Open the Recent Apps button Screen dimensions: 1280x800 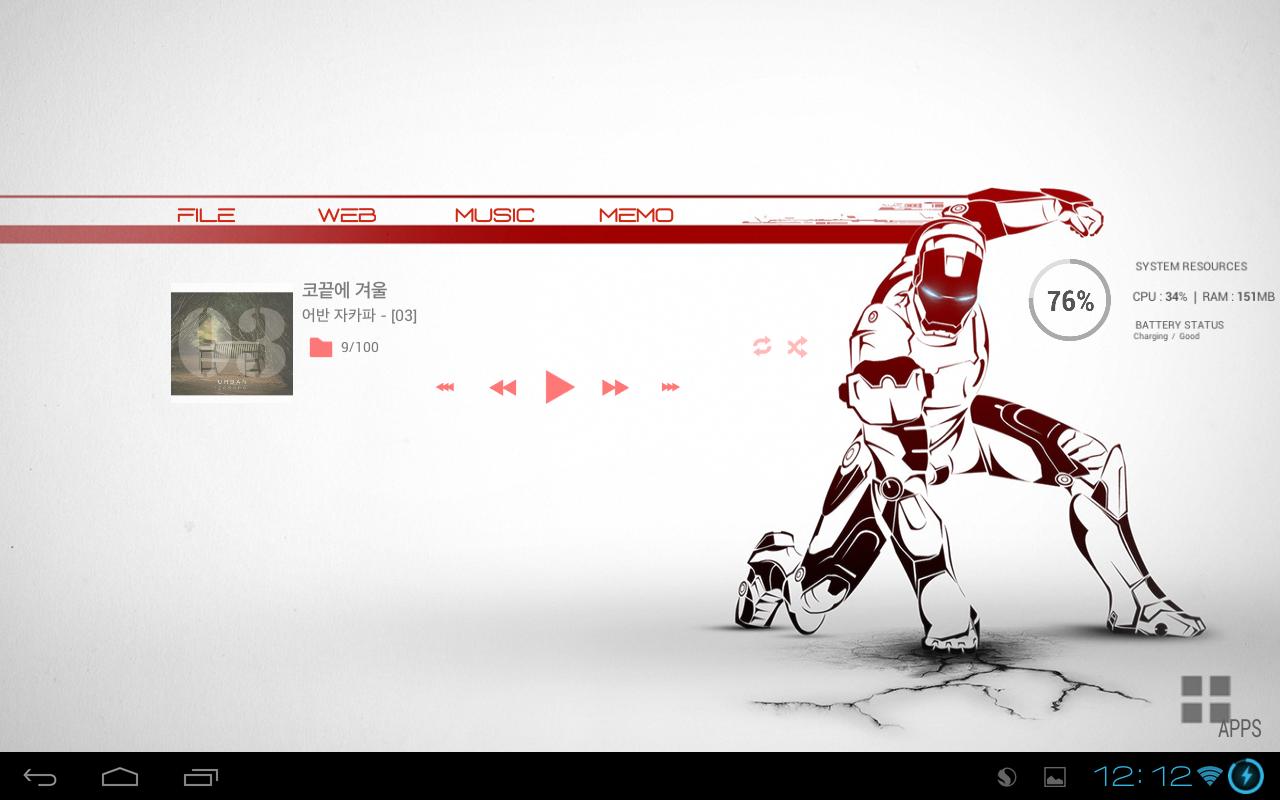pos(201,777)
